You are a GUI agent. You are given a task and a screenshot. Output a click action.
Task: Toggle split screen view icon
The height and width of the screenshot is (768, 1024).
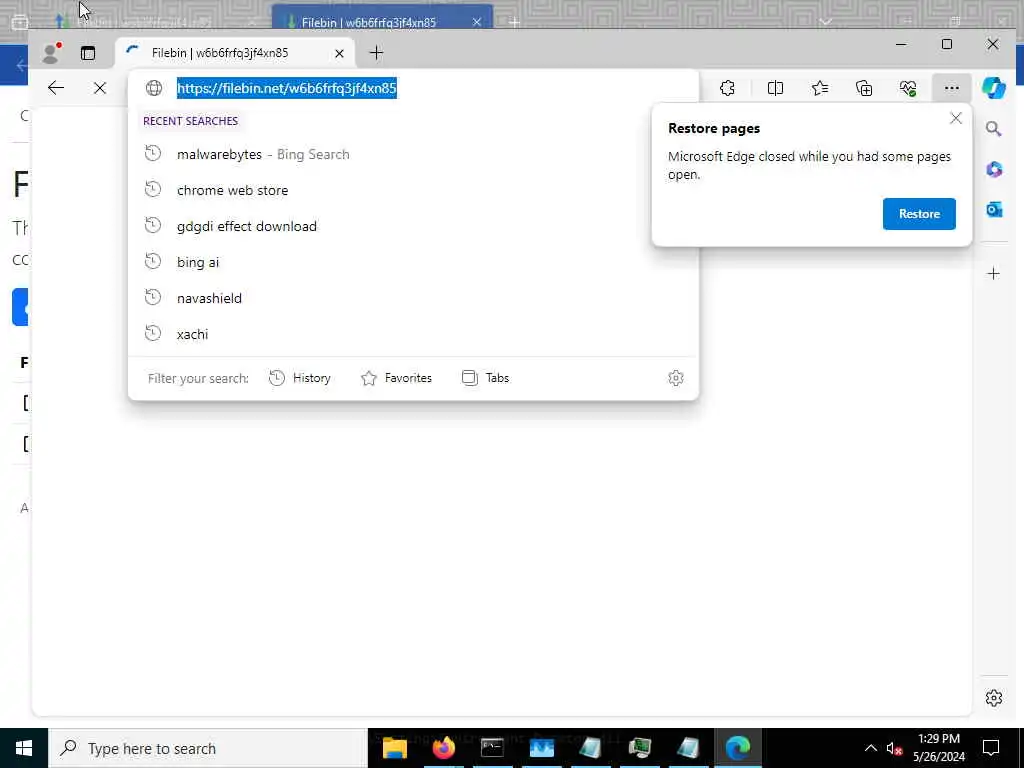(775, 88)
